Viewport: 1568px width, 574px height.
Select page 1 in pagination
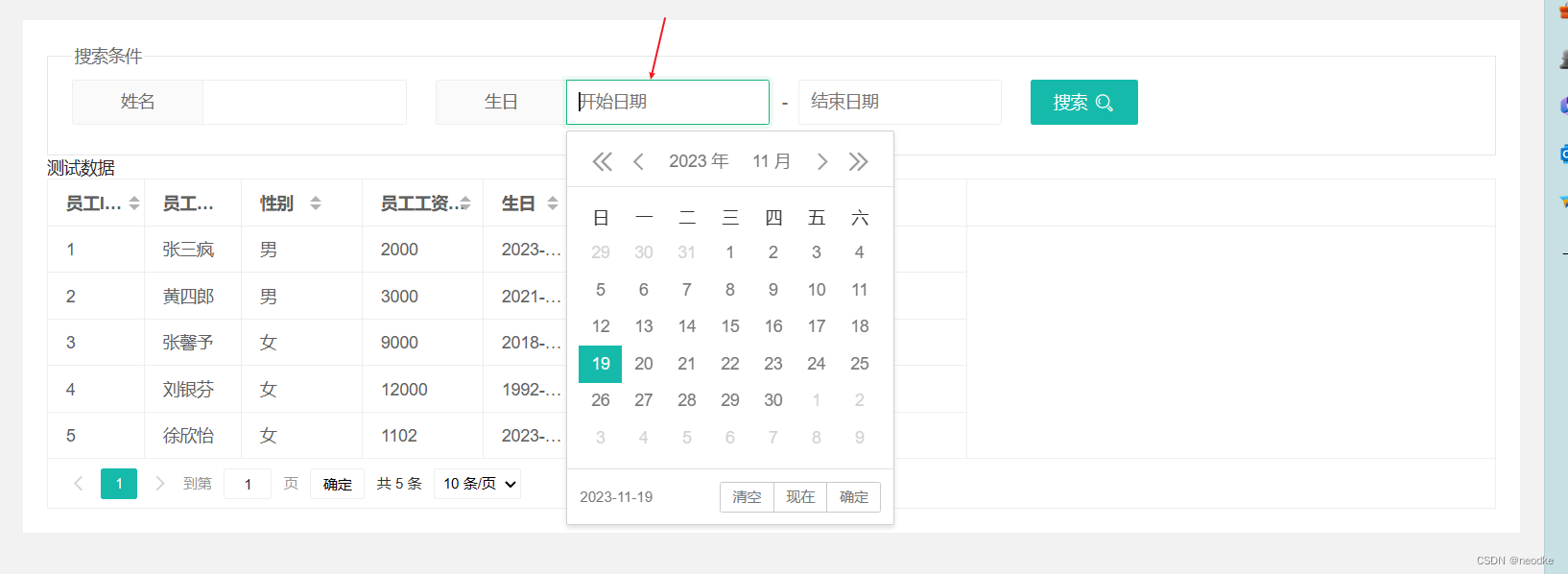pos(119,484)
